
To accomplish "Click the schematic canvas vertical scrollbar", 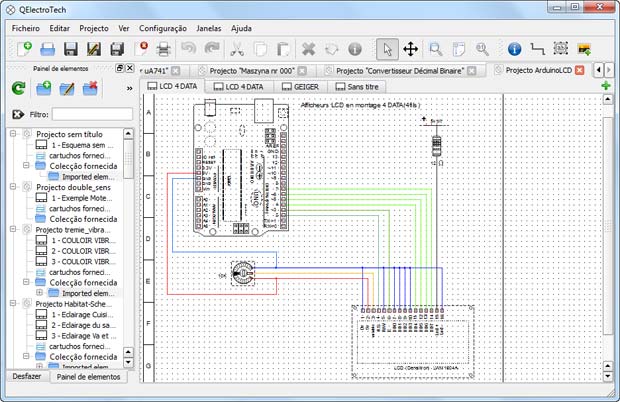I will pyautogui.click(x=608, y=226).
